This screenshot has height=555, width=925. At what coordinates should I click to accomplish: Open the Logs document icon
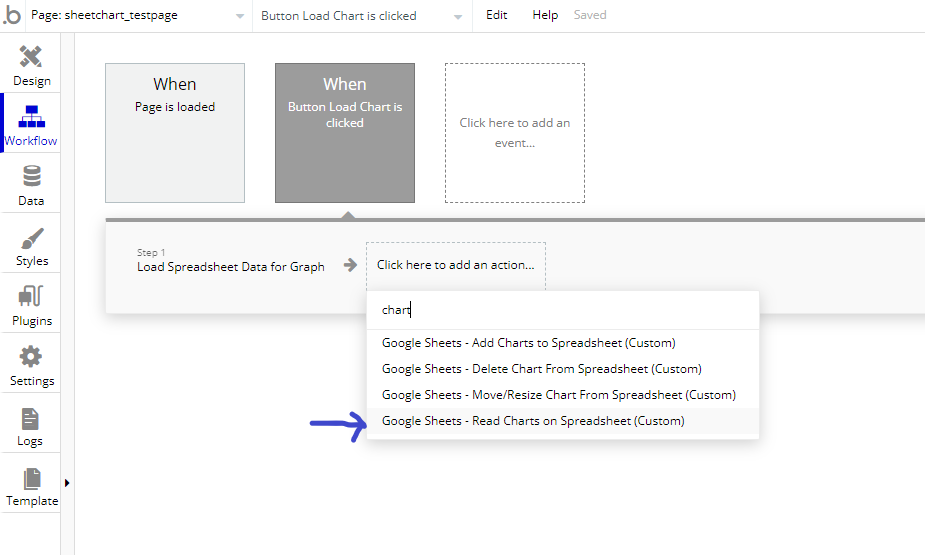click(x=30, y=419)
